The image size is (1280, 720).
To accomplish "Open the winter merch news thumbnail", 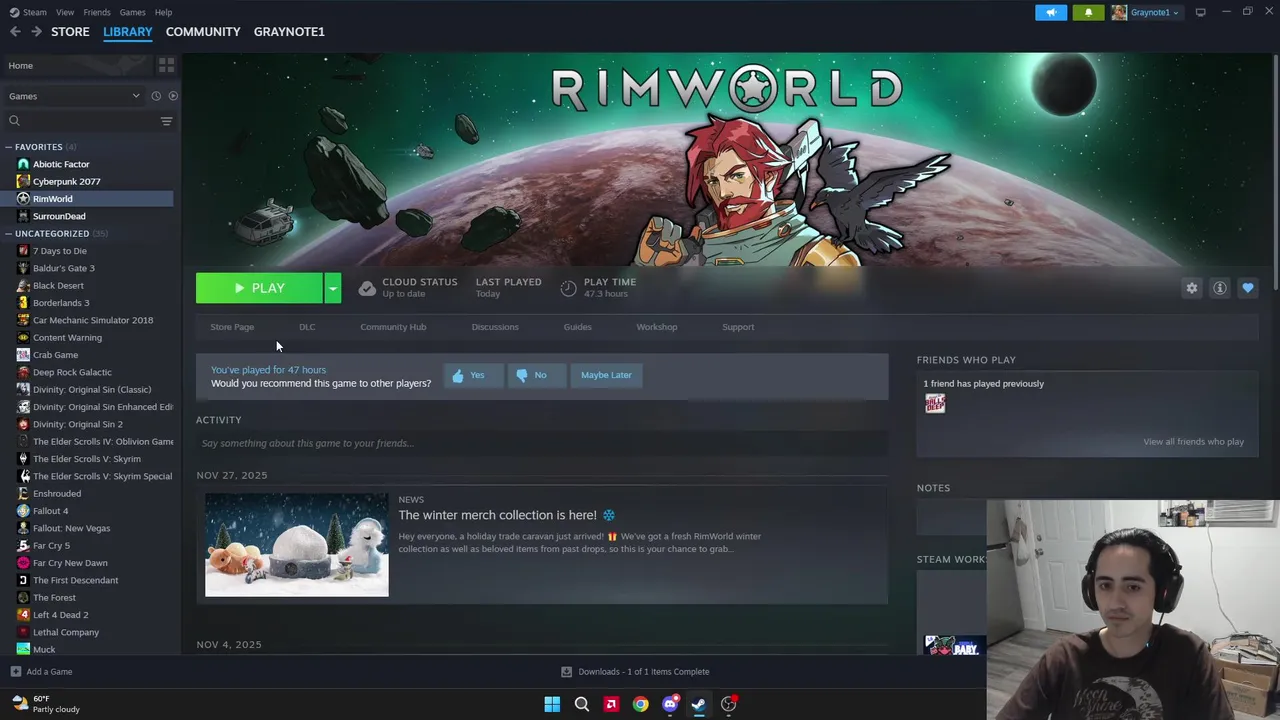I will tap(297, 545).
